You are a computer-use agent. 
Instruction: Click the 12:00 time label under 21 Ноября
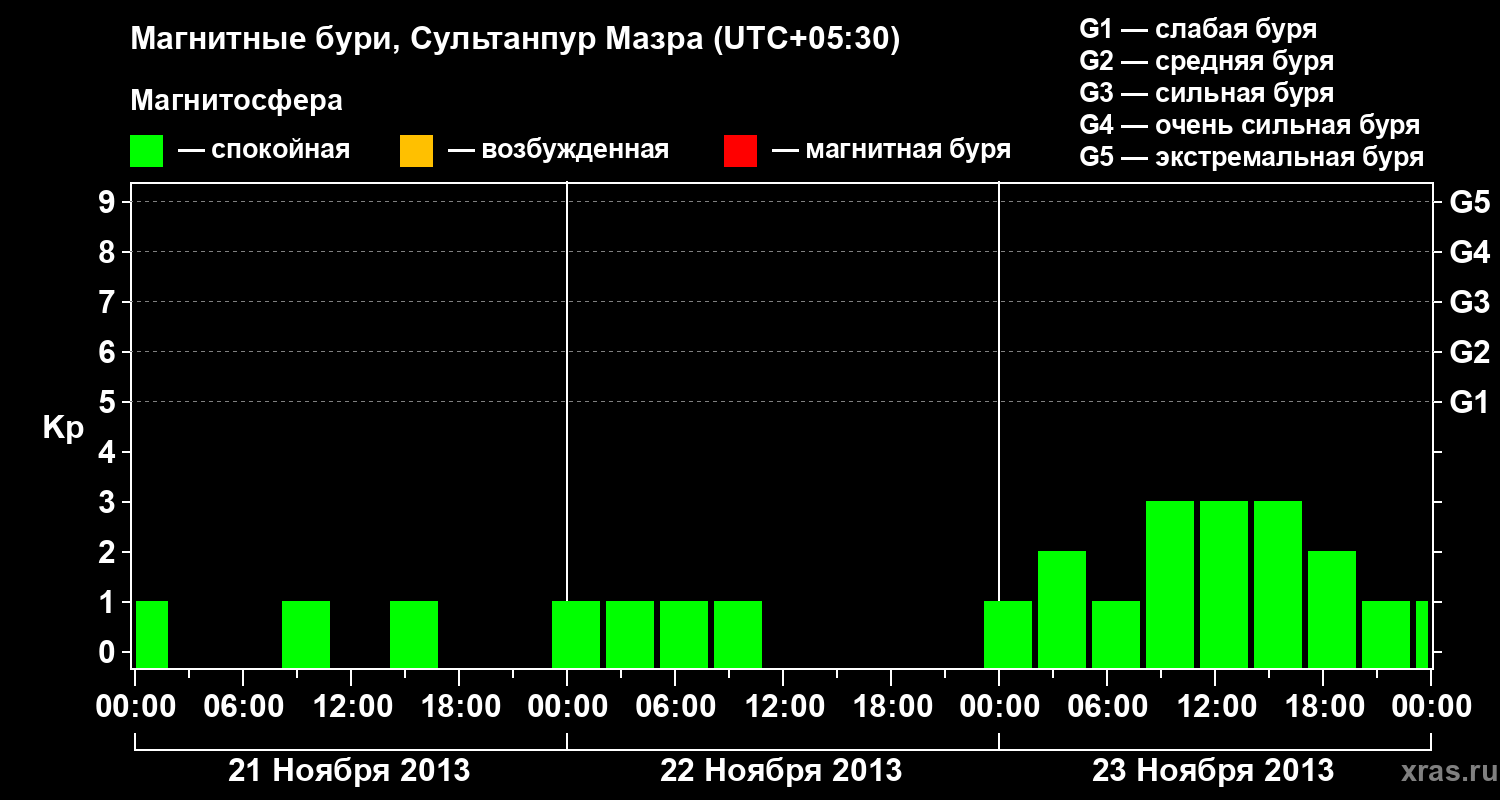click(x=351, y=706)
